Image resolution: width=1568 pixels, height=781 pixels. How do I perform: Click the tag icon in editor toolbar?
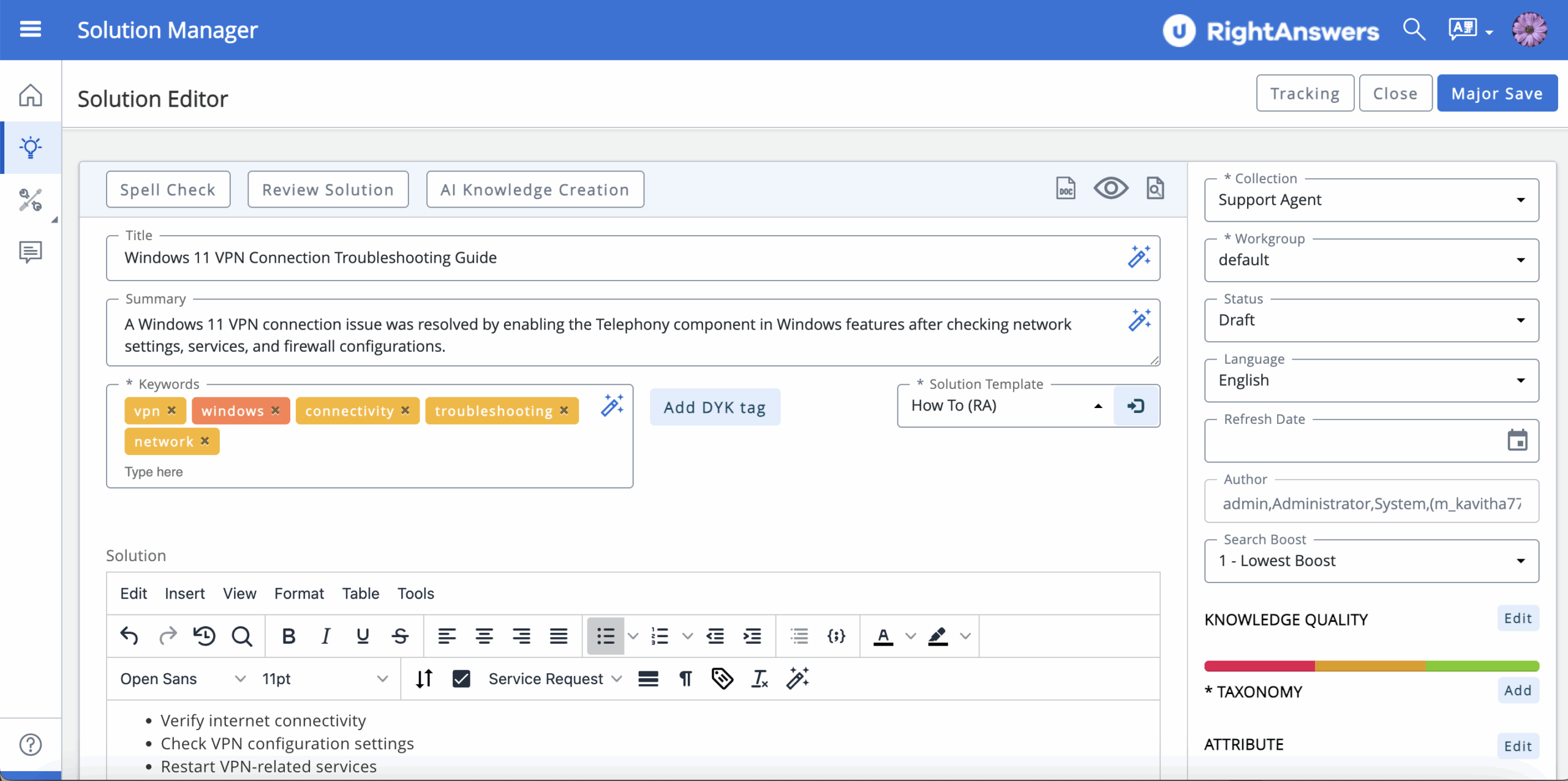(722, 679)
